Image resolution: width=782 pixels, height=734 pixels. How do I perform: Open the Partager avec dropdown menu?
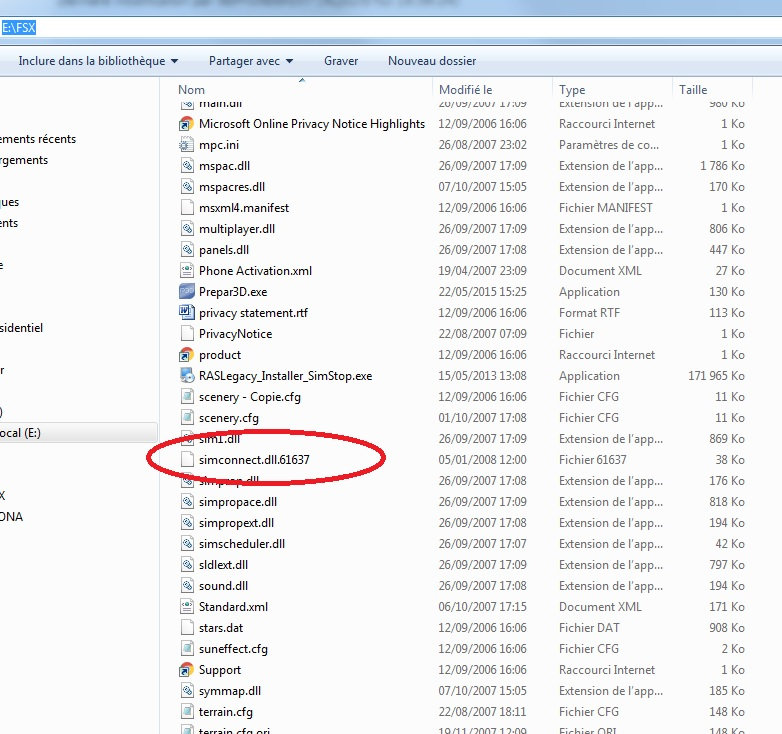(251, 61)
